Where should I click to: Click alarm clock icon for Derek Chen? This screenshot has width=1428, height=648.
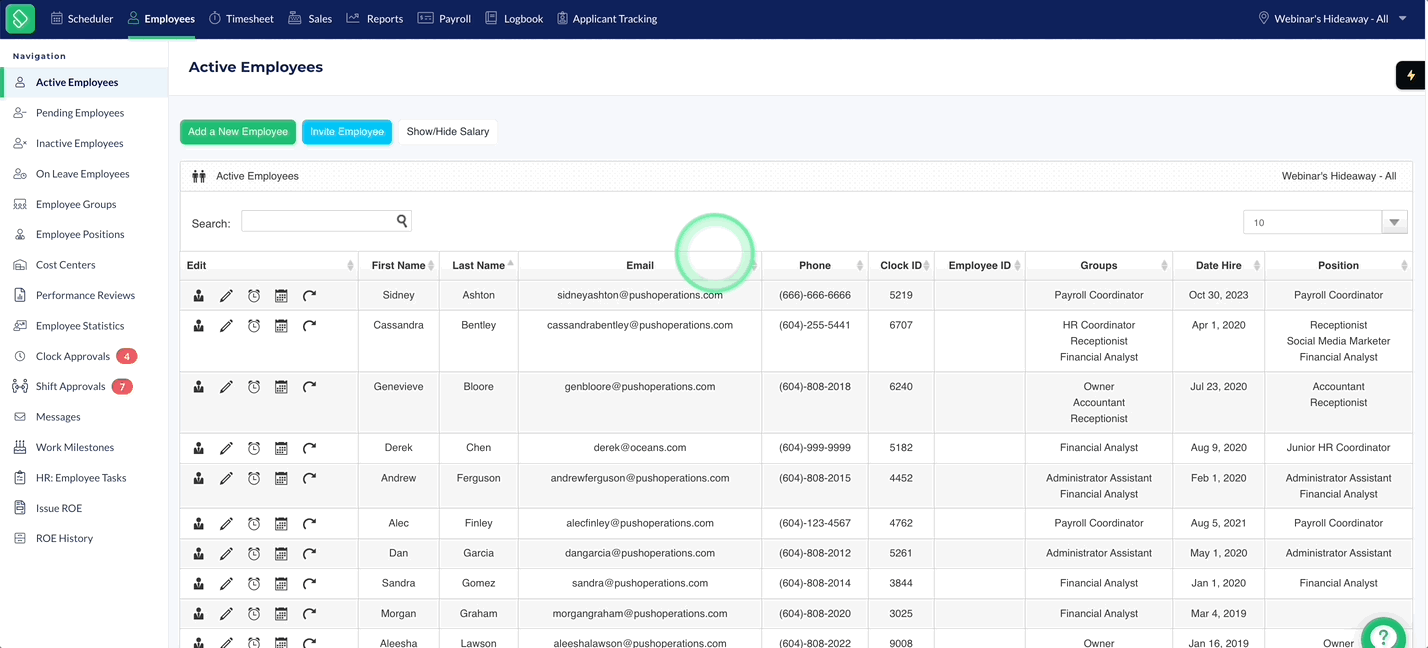254,448
